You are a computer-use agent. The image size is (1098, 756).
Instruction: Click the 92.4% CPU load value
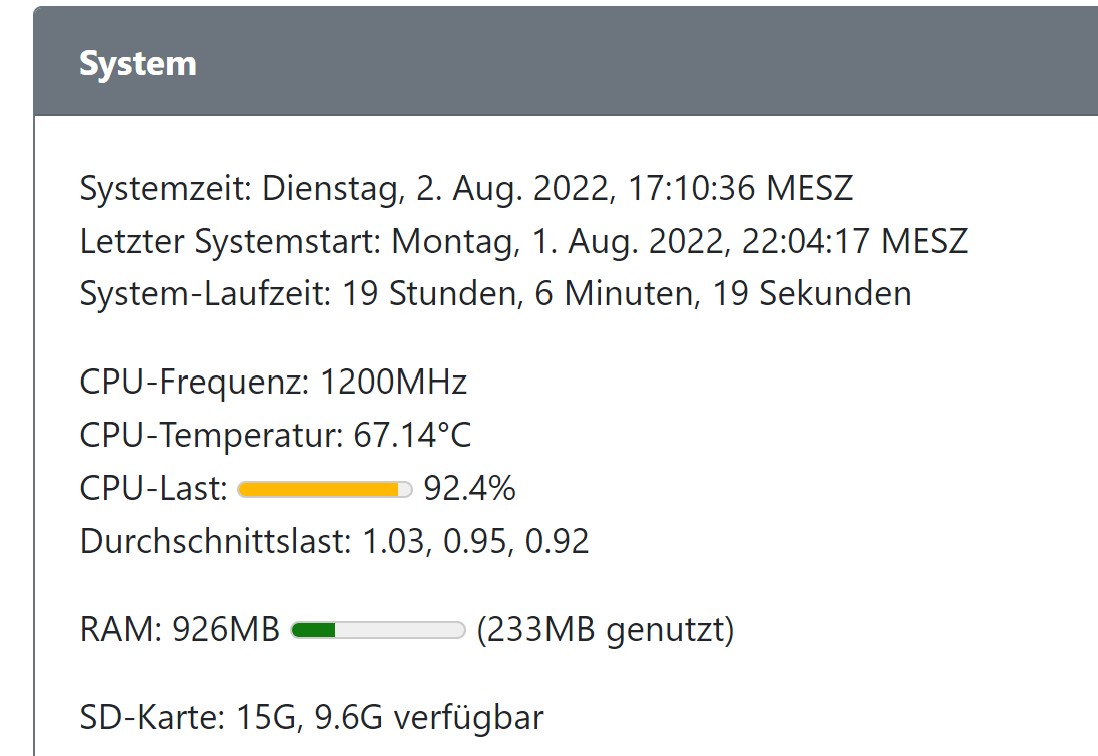click(469, 489)
